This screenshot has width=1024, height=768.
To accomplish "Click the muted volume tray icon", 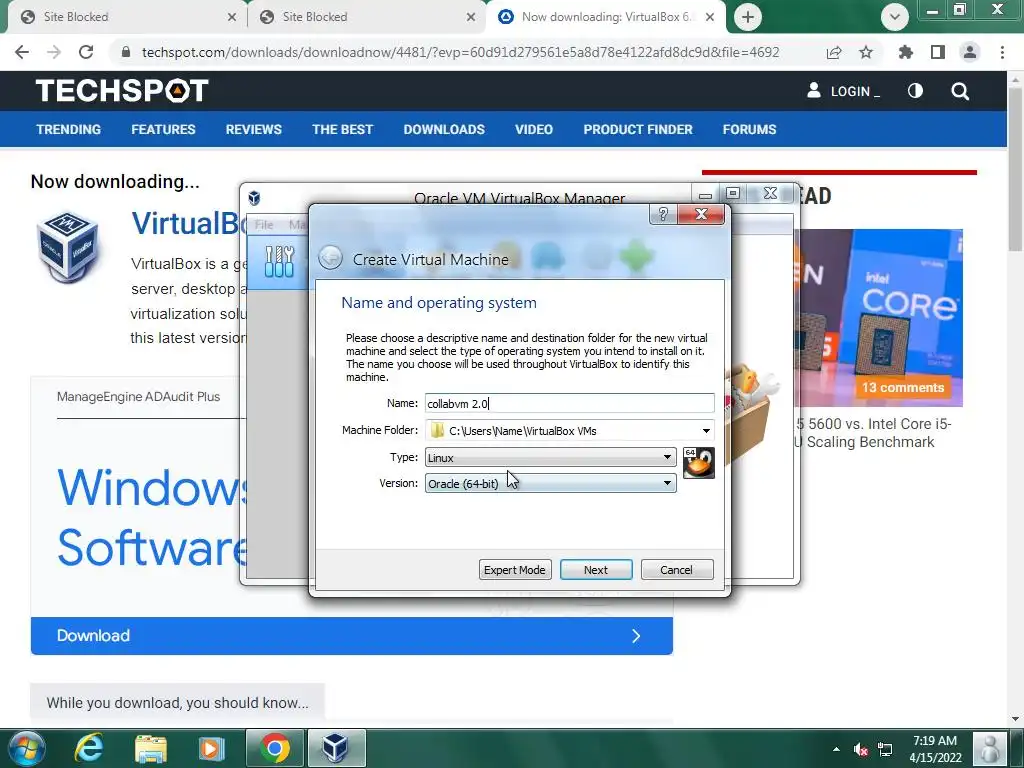I will [861, 749].
